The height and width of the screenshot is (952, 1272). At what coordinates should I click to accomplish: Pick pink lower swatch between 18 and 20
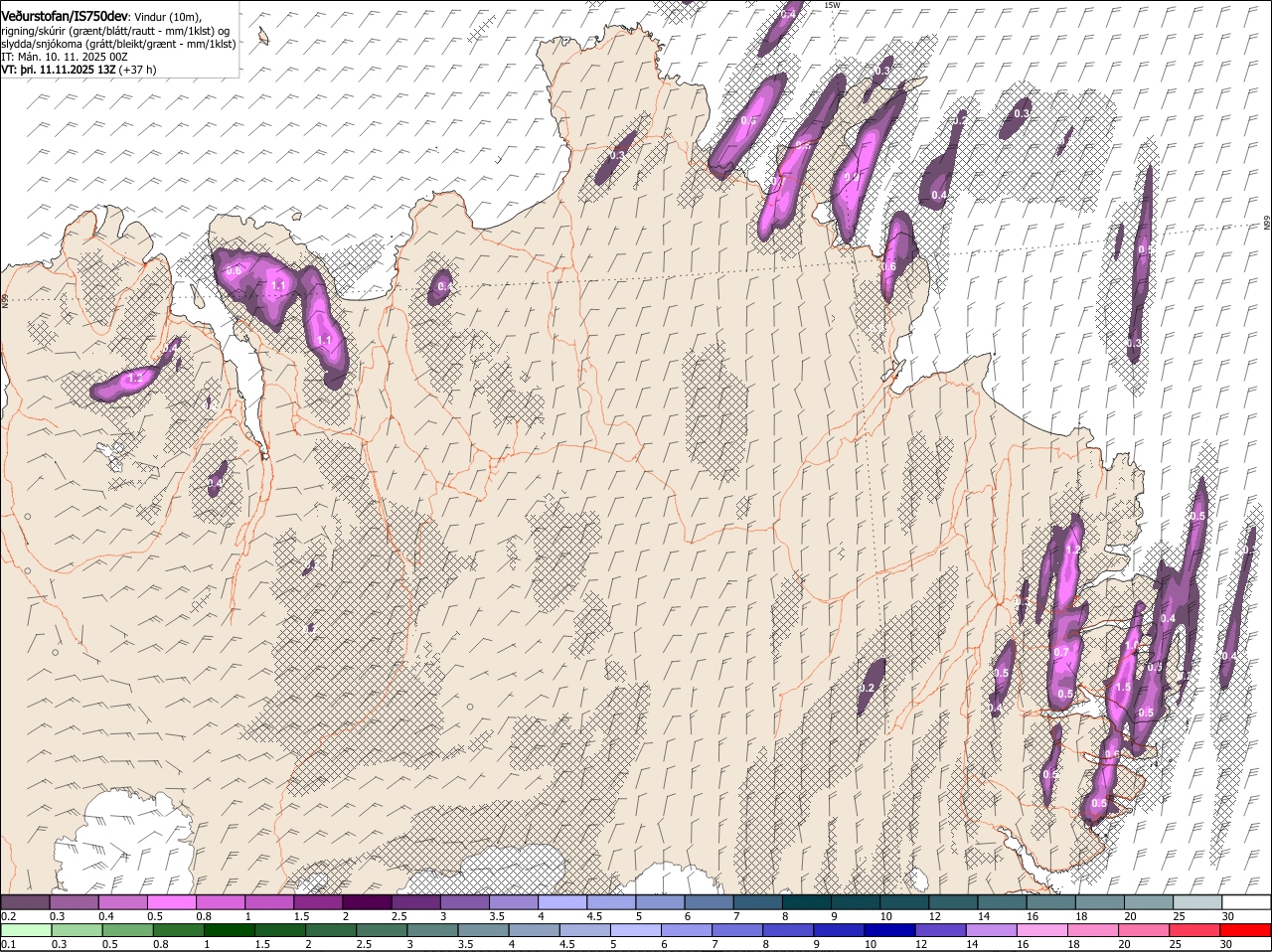pyautogui.click(x=1094, y=930)
